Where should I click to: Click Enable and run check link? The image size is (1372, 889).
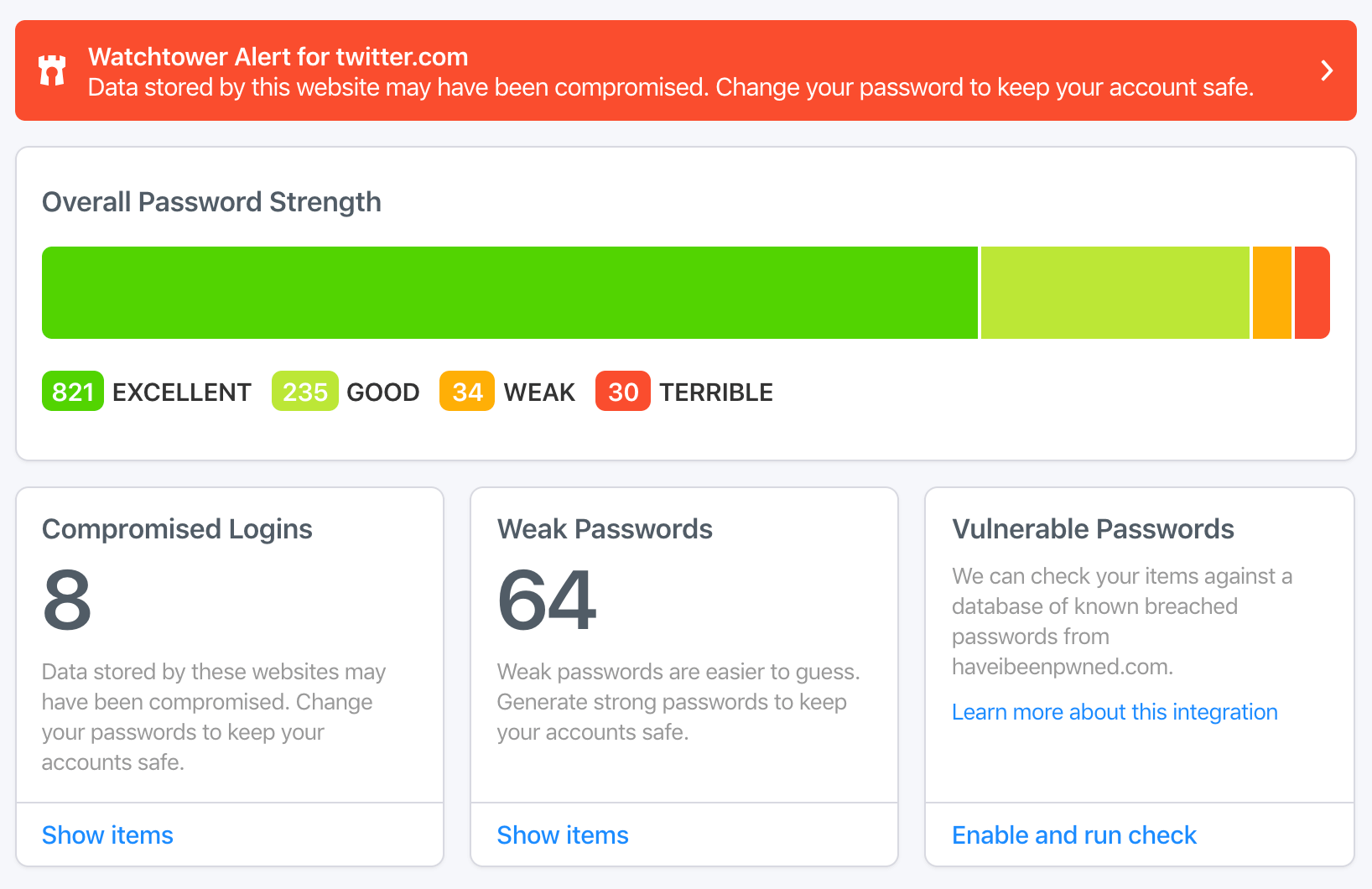point(1074,835)
